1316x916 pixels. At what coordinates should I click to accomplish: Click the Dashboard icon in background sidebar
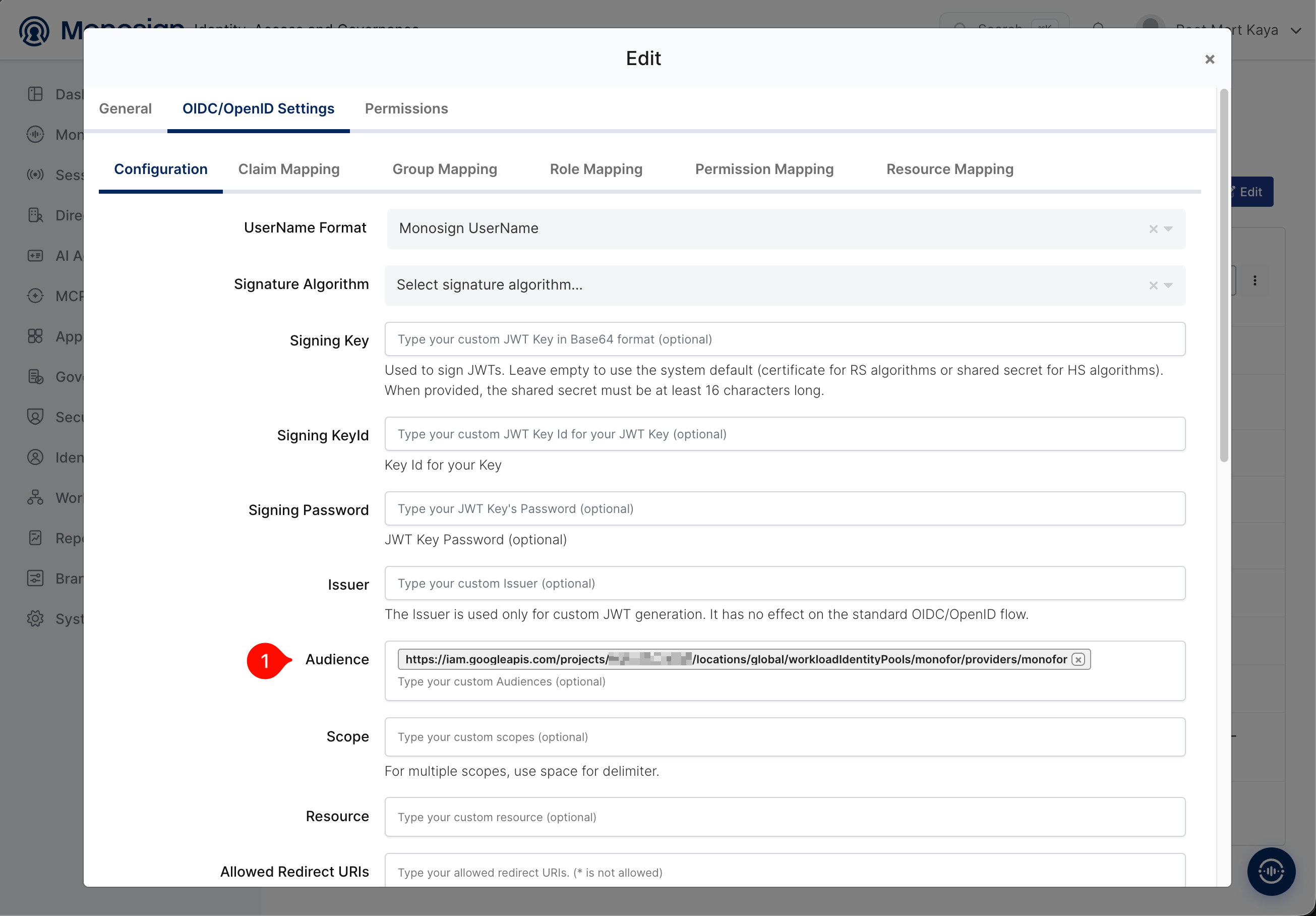tap(35, 94)
